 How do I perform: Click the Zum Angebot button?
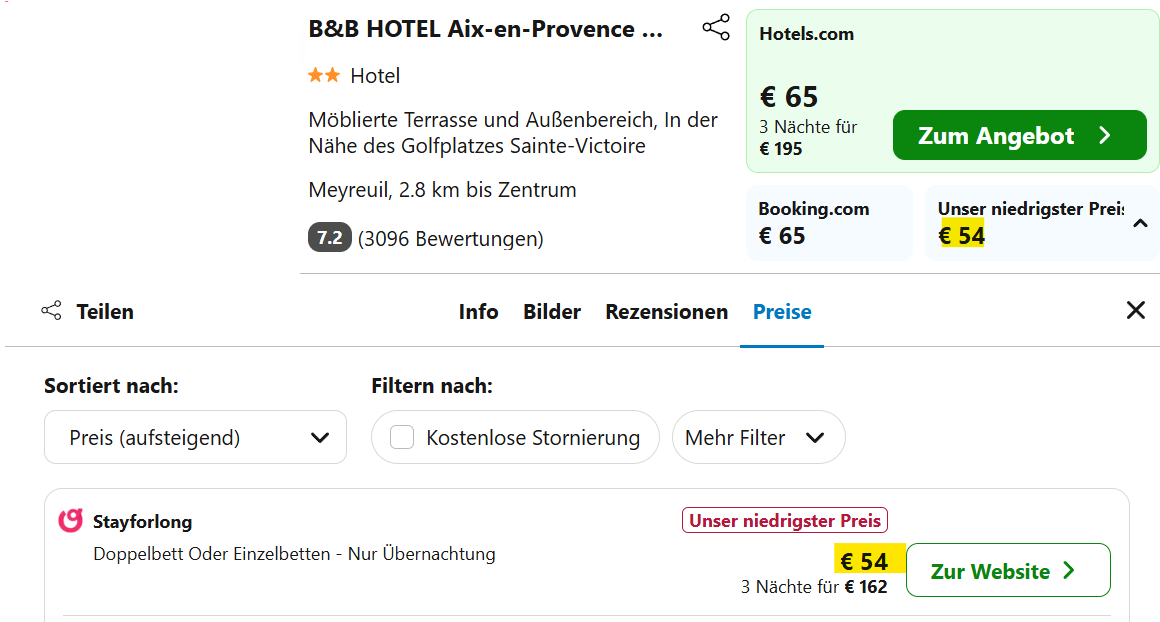point(1019,135)
